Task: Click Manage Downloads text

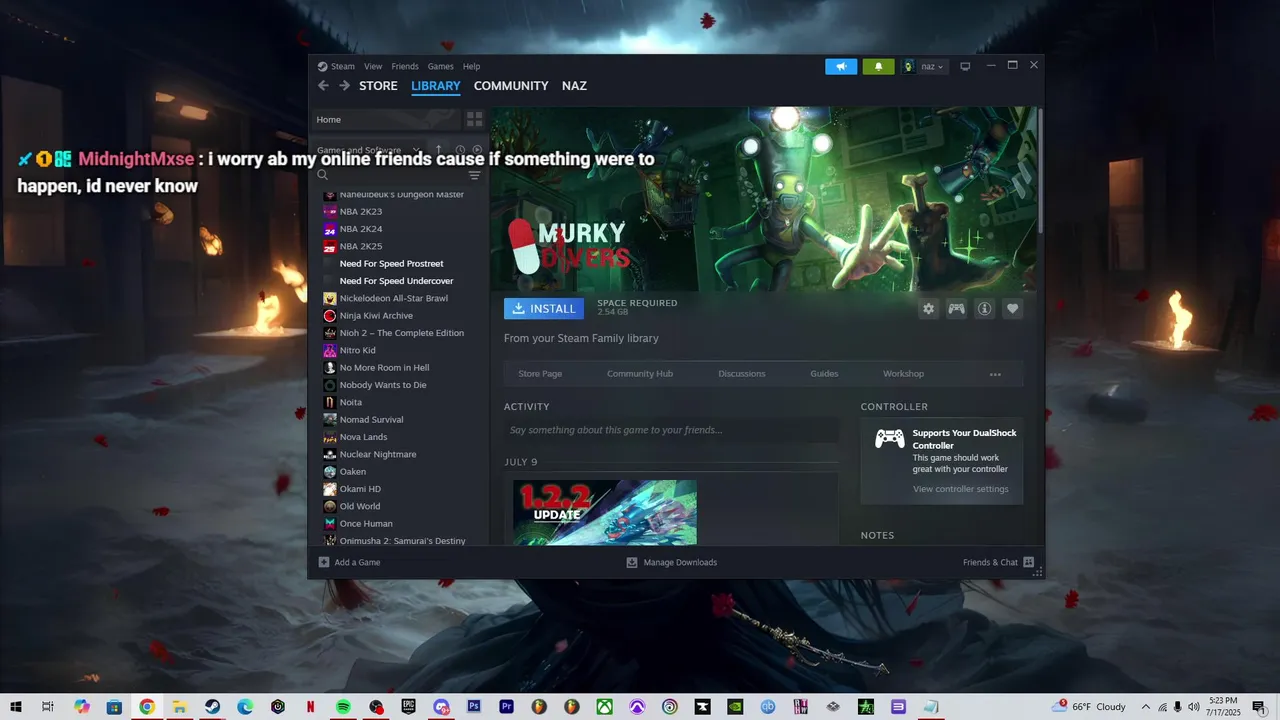Action: [x=680, y=562]
